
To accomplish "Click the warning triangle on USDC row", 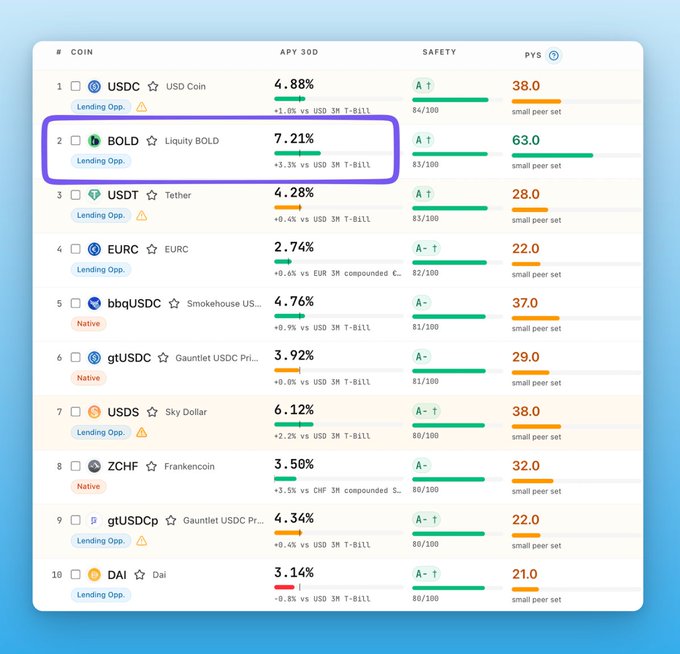I will pos(141,107).
